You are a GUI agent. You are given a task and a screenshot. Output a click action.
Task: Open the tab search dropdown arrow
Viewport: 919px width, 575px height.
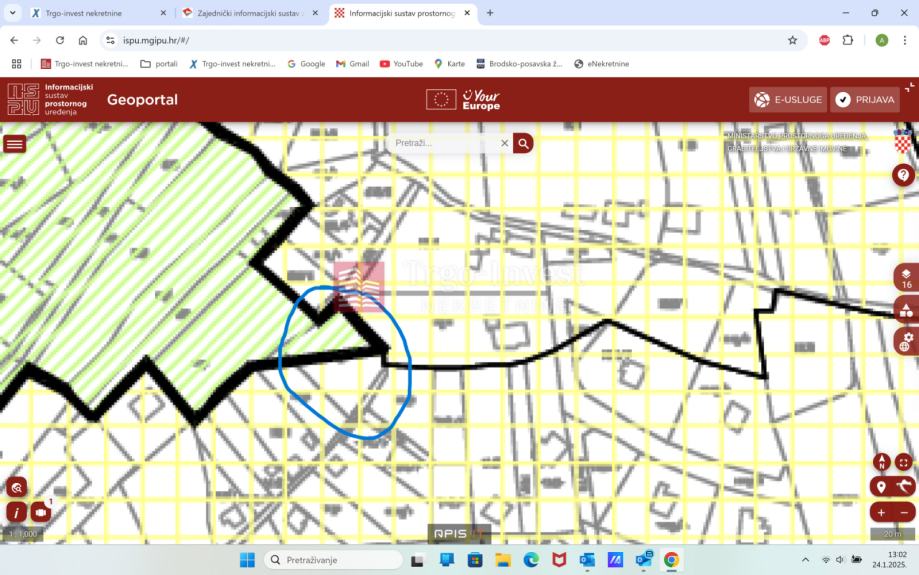(12, 12)
